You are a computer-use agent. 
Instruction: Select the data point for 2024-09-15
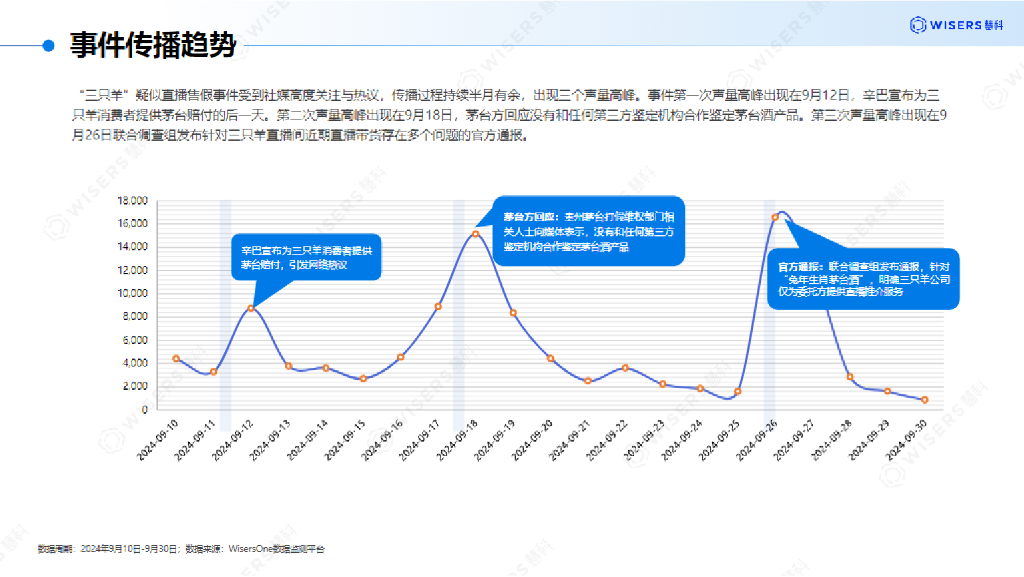pos(364,379)
